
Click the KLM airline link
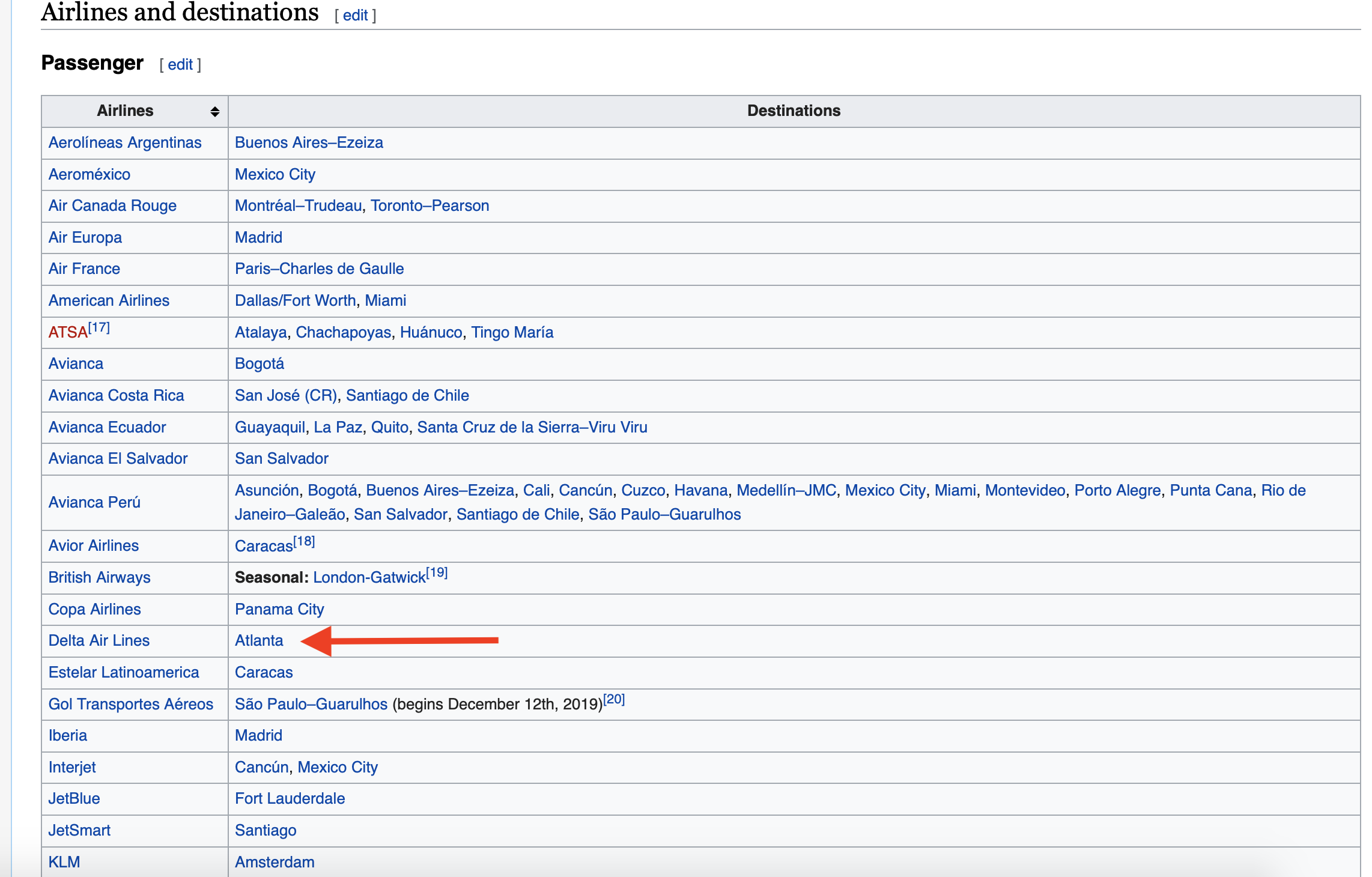click(x=64, y=863)
